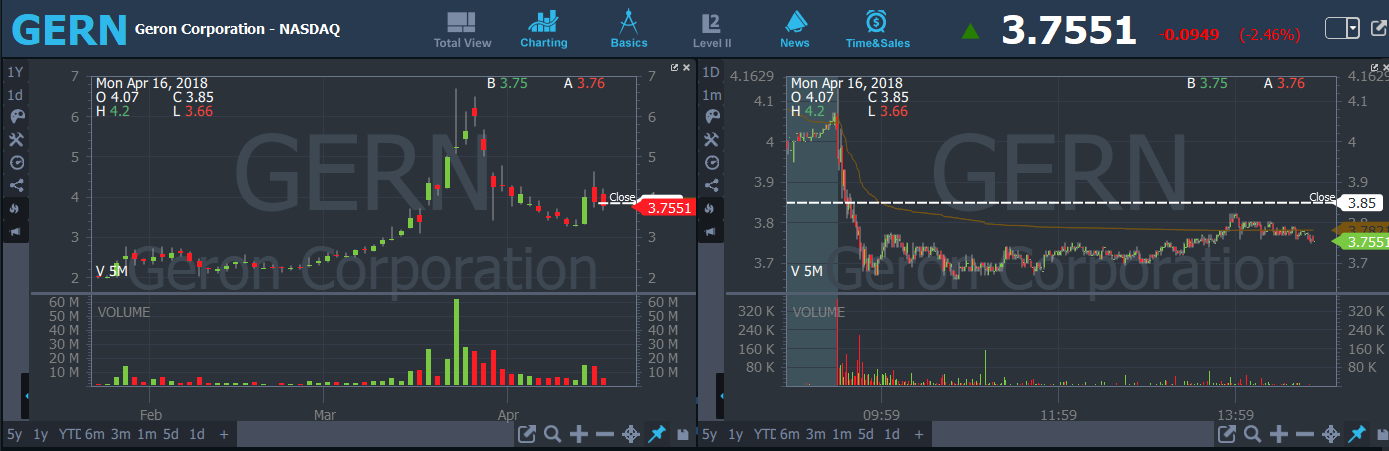Screen dimensions: 1389x451
Task: Click the GERN ticker symbol
Action: pyautogui.click(x=70, y=30)
